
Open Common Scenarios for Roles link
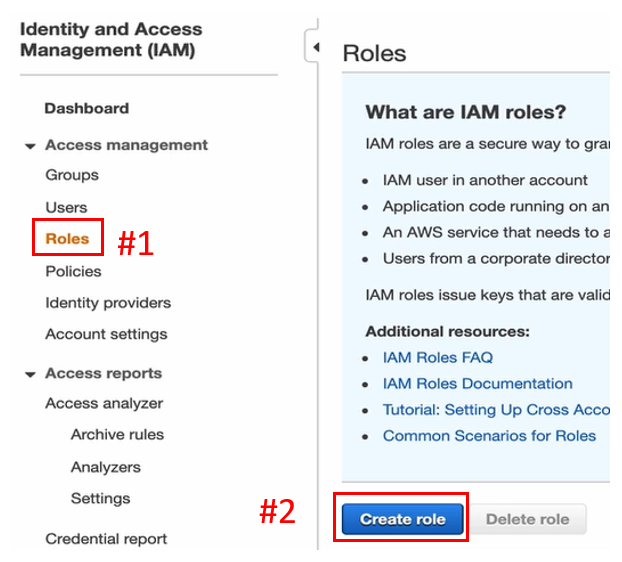point(489,436)
